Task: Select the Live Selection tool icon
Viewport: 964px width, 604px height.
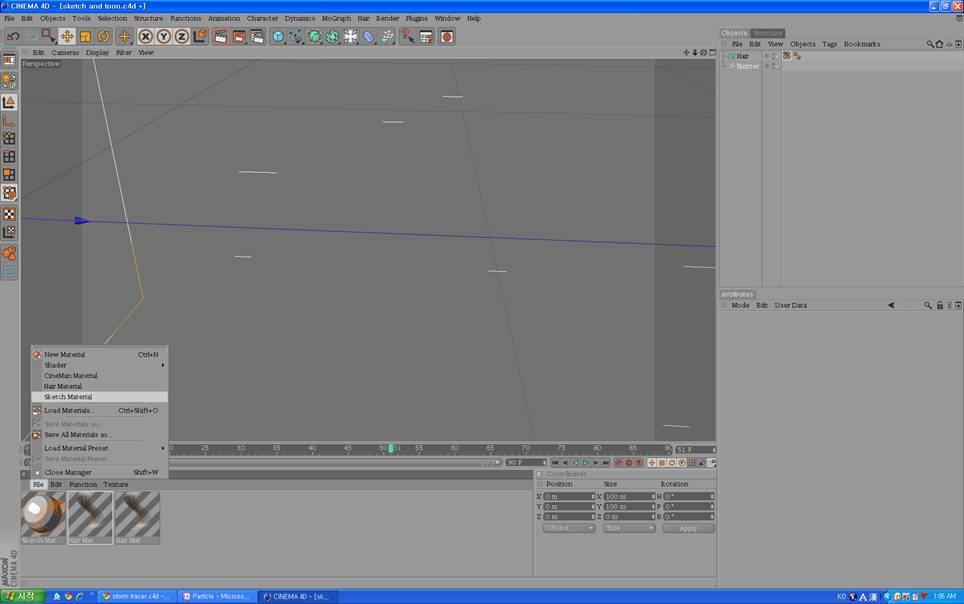Action: coord(48,37)
